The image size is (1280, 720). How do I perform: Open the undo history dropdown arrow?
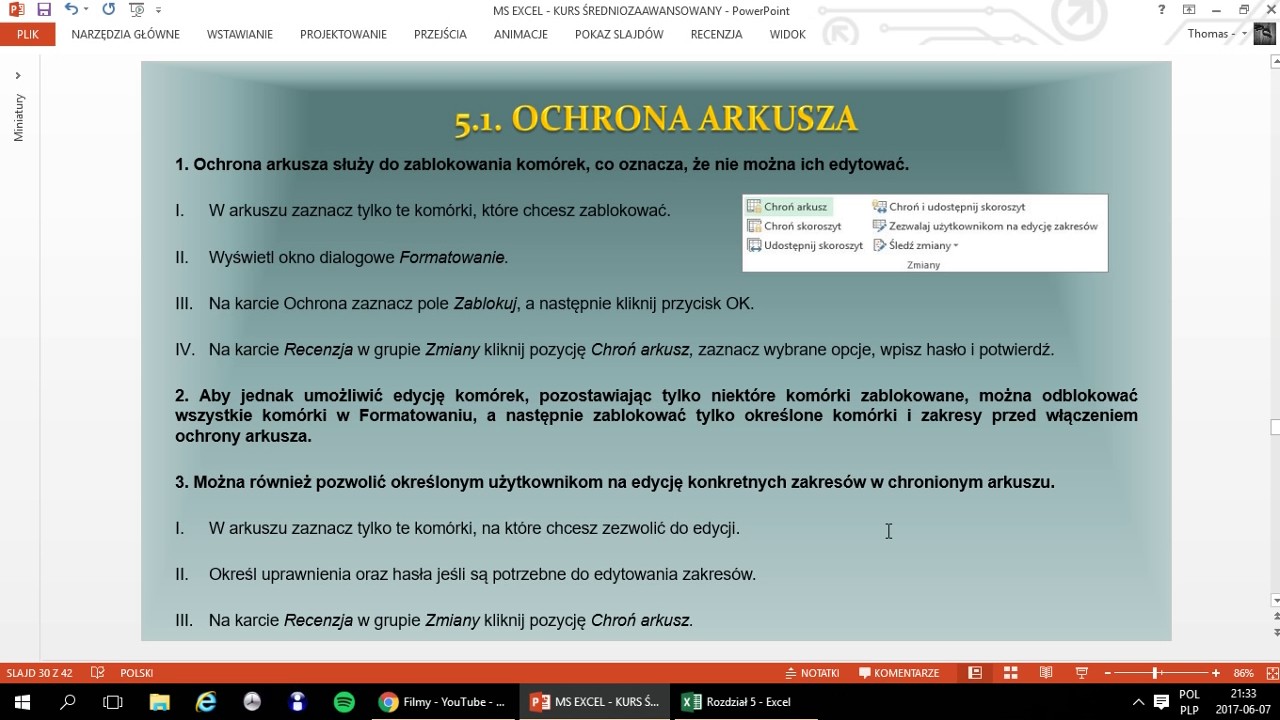(x=87, y=10)
